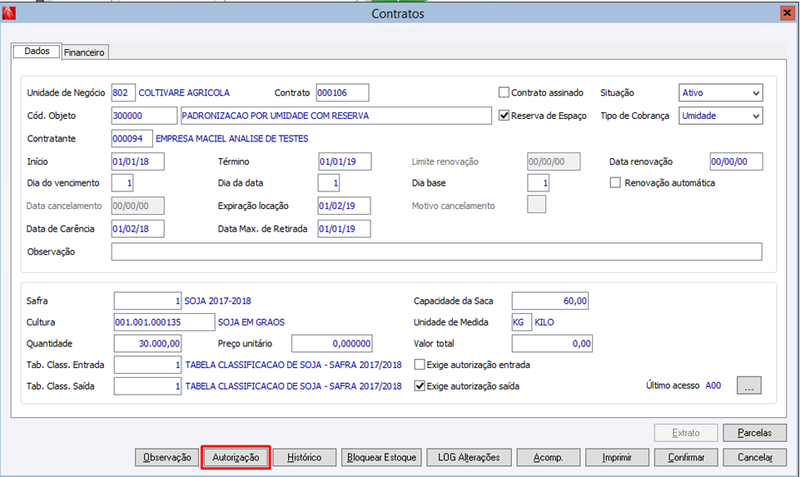Open the Tipo de Cobrança dropdown

(x=721, y=116)
